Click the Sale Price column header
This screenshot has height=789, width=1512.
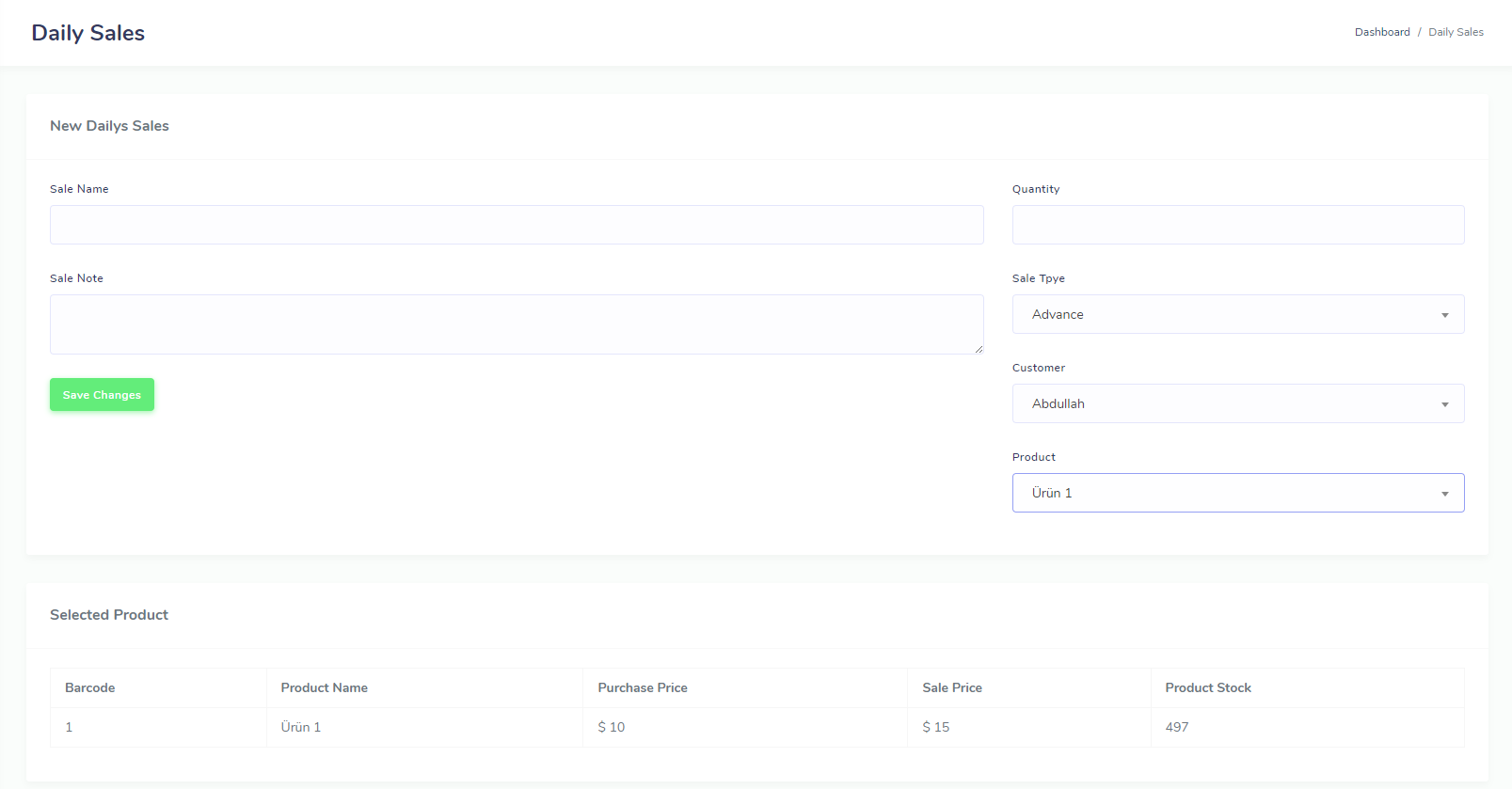click(952, 687)
